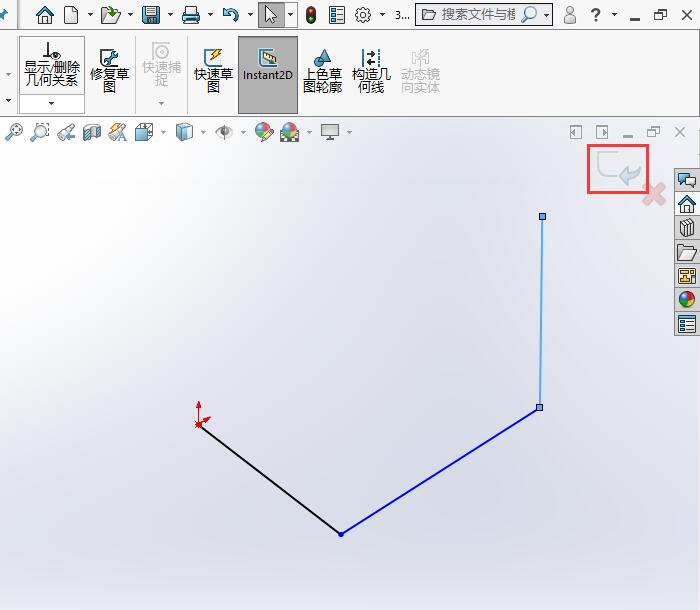Print using the printer icon
Viewport: 700px width, 610px height.
(191, 15)
